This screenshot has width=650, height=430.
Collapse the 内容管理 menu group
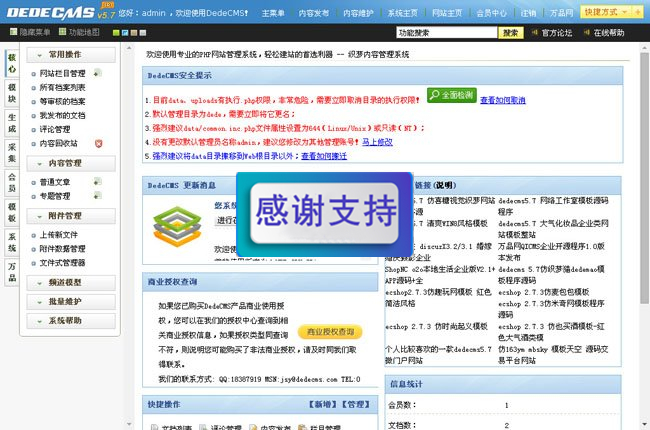pos(71,163)
